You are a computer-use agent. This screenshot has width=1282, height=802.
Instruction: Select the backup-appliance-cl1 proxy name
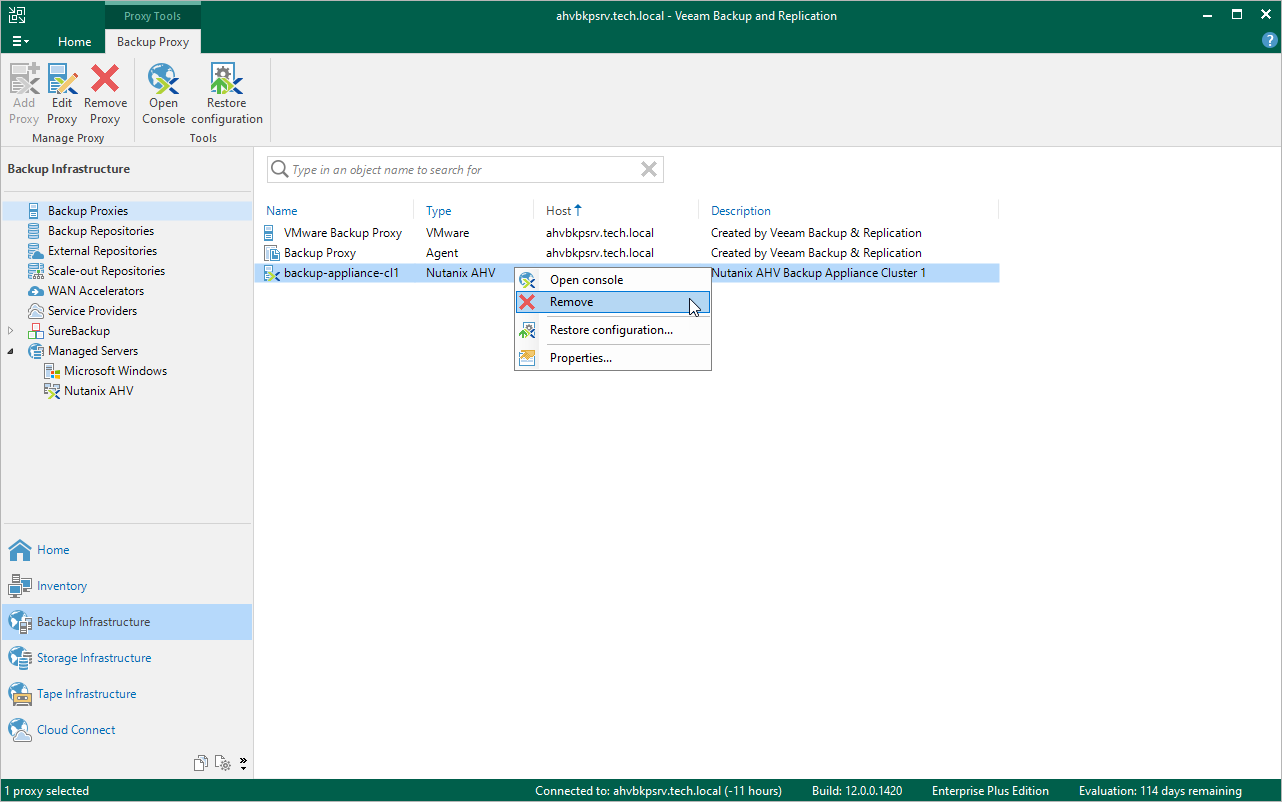click(341, 273)
